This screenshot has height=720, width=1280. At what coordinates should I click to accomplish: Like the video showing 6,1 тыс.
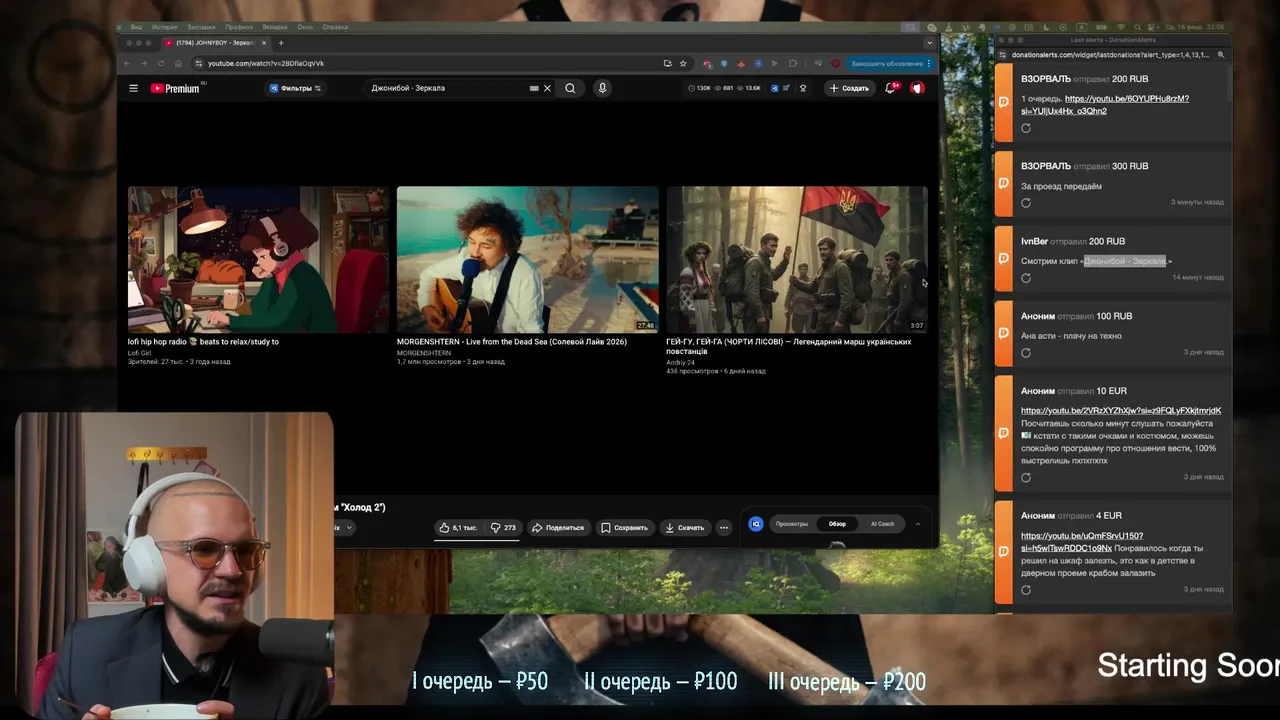click(x=457, y=527)
